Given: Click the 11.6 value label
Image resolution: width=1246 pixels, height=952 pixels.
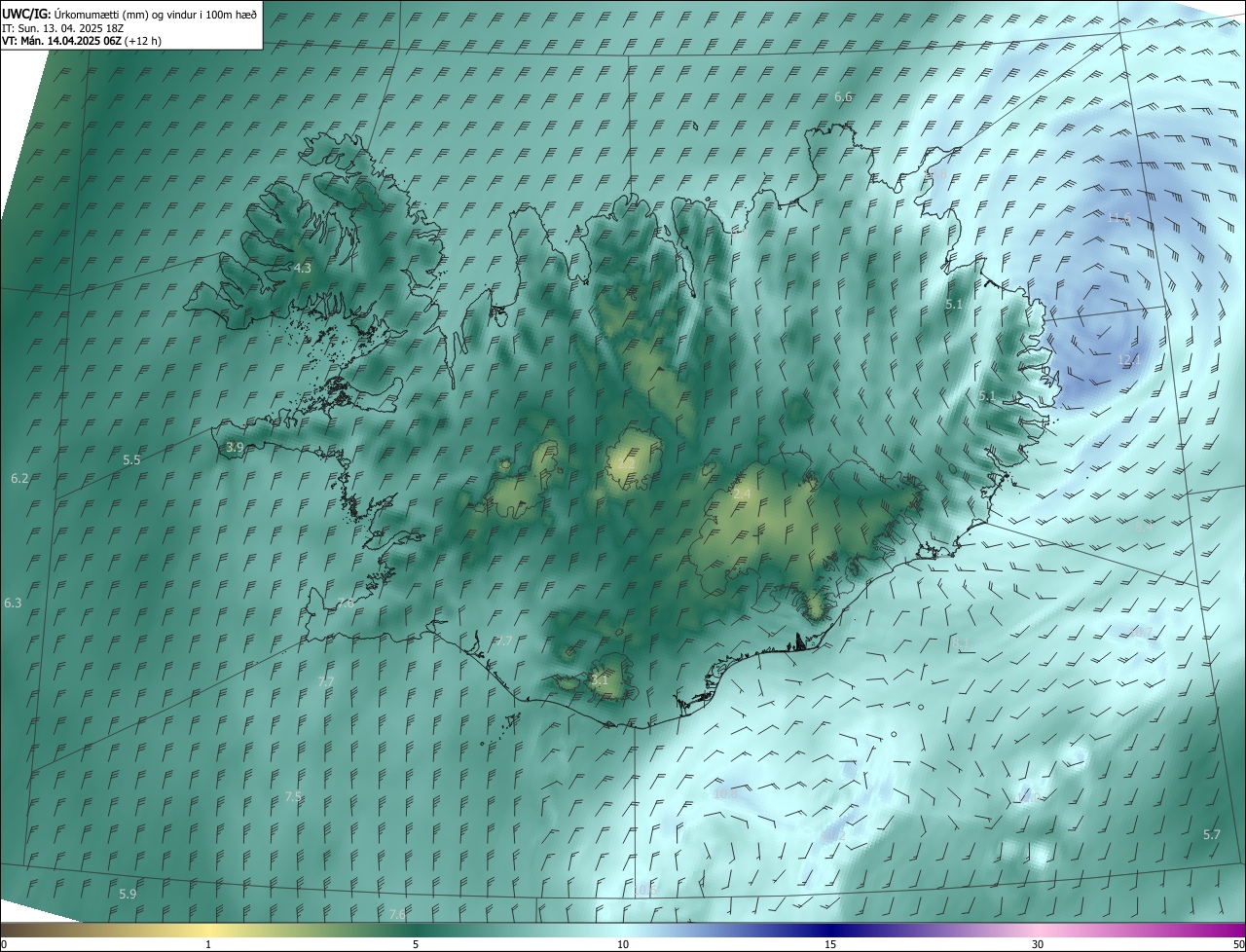Looking at the screenshot, I should (1119, 217).
